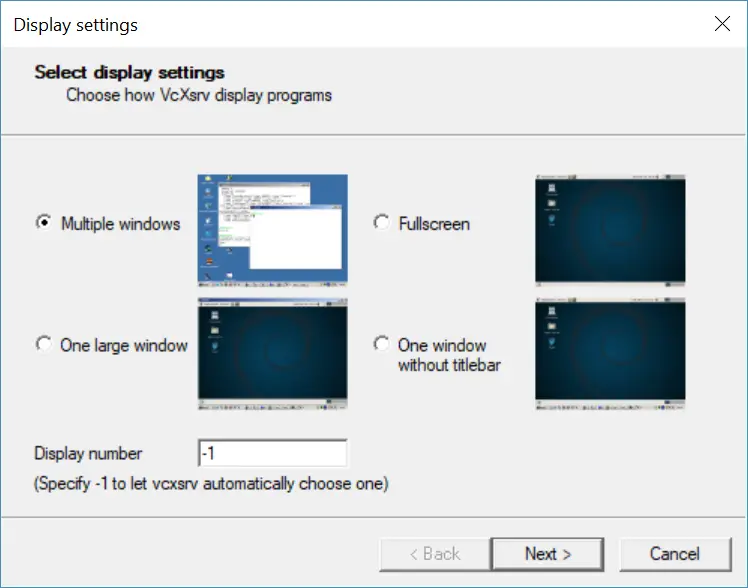Click the "One window without titlebar" label text
The width and height of the screenshot is (748, 588).
[x=449, y=355]
